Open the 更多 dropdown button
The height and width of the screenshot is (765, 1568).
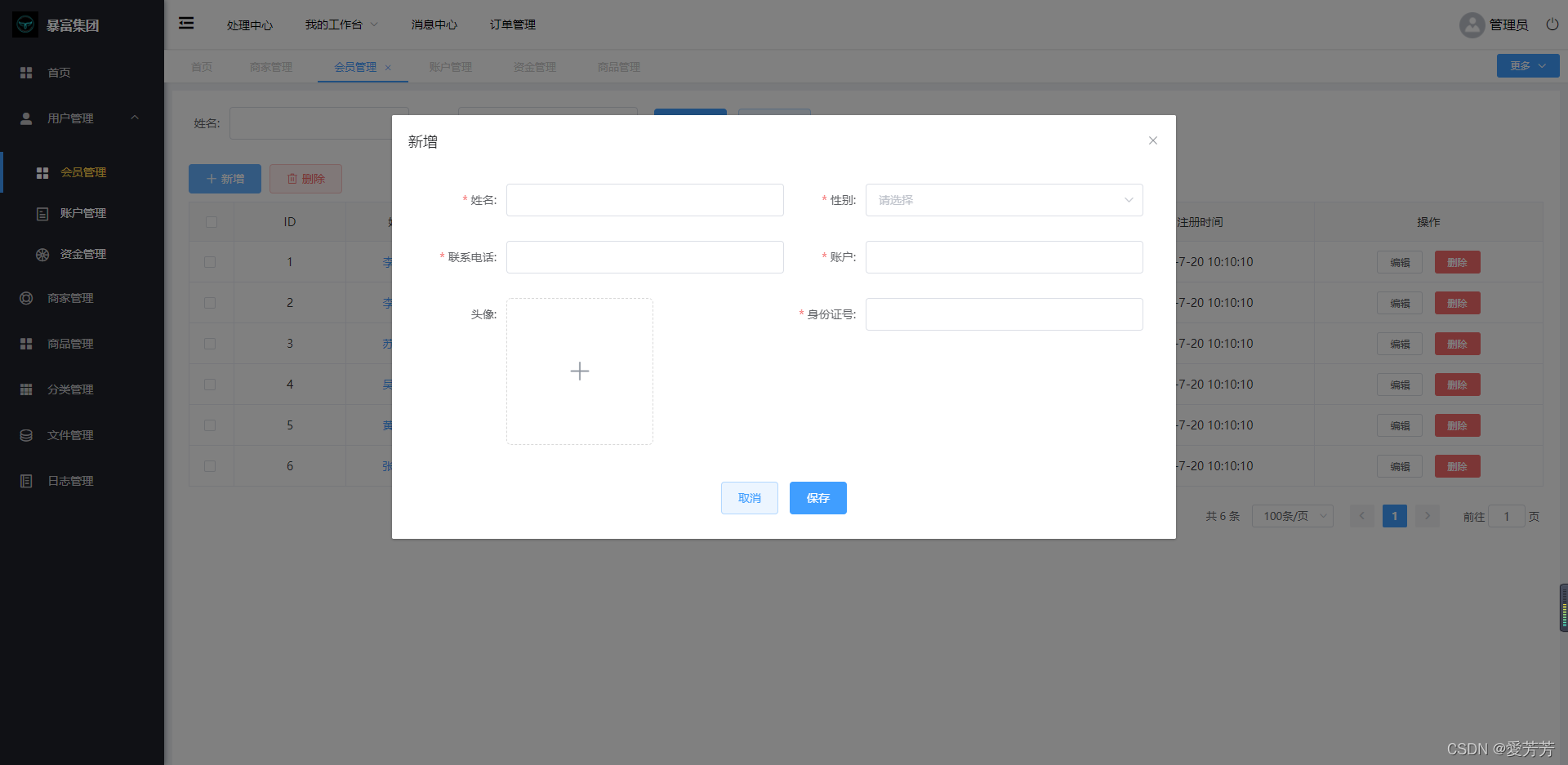click(1528, 66)
